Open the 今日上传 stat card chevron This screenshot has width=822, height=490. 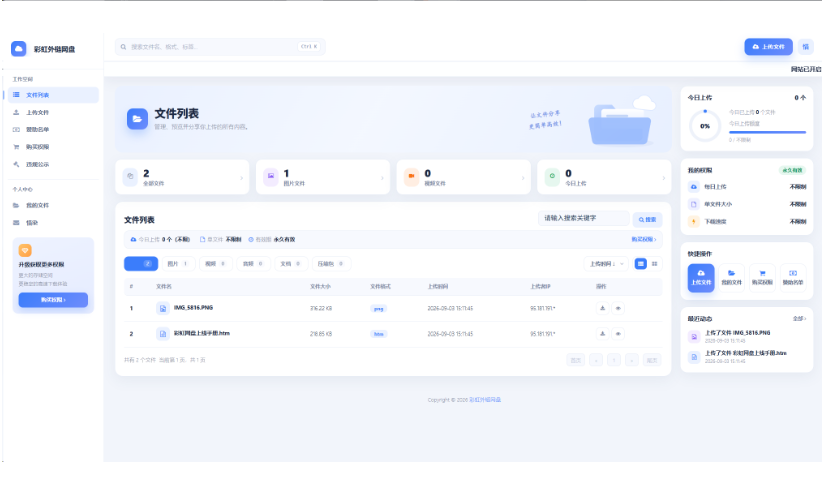click(x=663, y=178)
